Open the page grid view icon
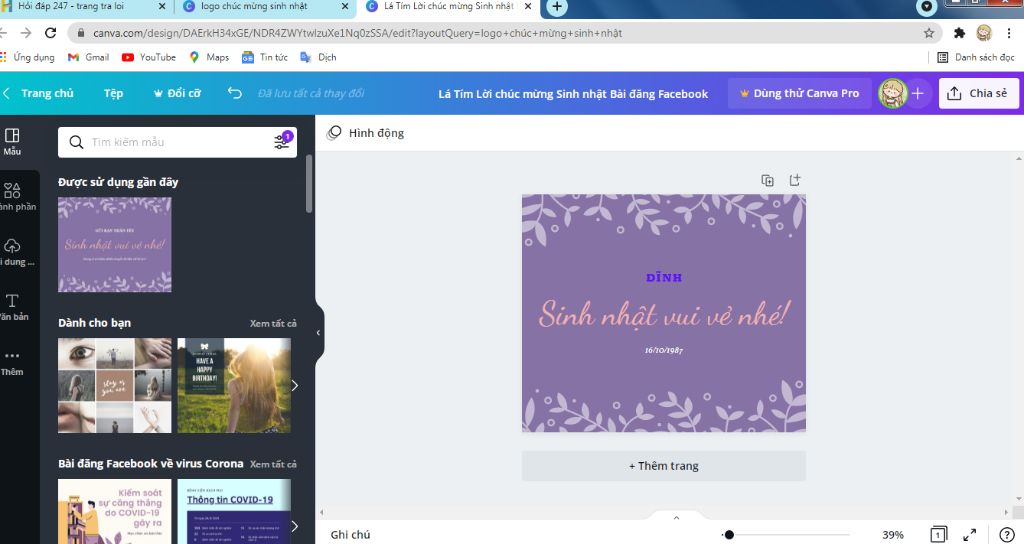Viewport: 1024px width, 544px height. point(938,534)
